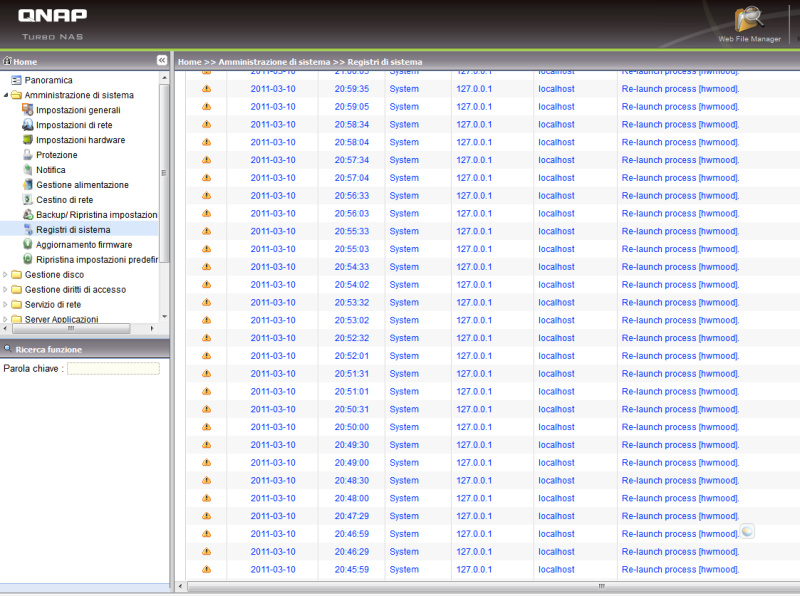Screen dimensions: 800x596
Task: Collapse Amministrazione di sistema tree node
Action: point(5,95)
